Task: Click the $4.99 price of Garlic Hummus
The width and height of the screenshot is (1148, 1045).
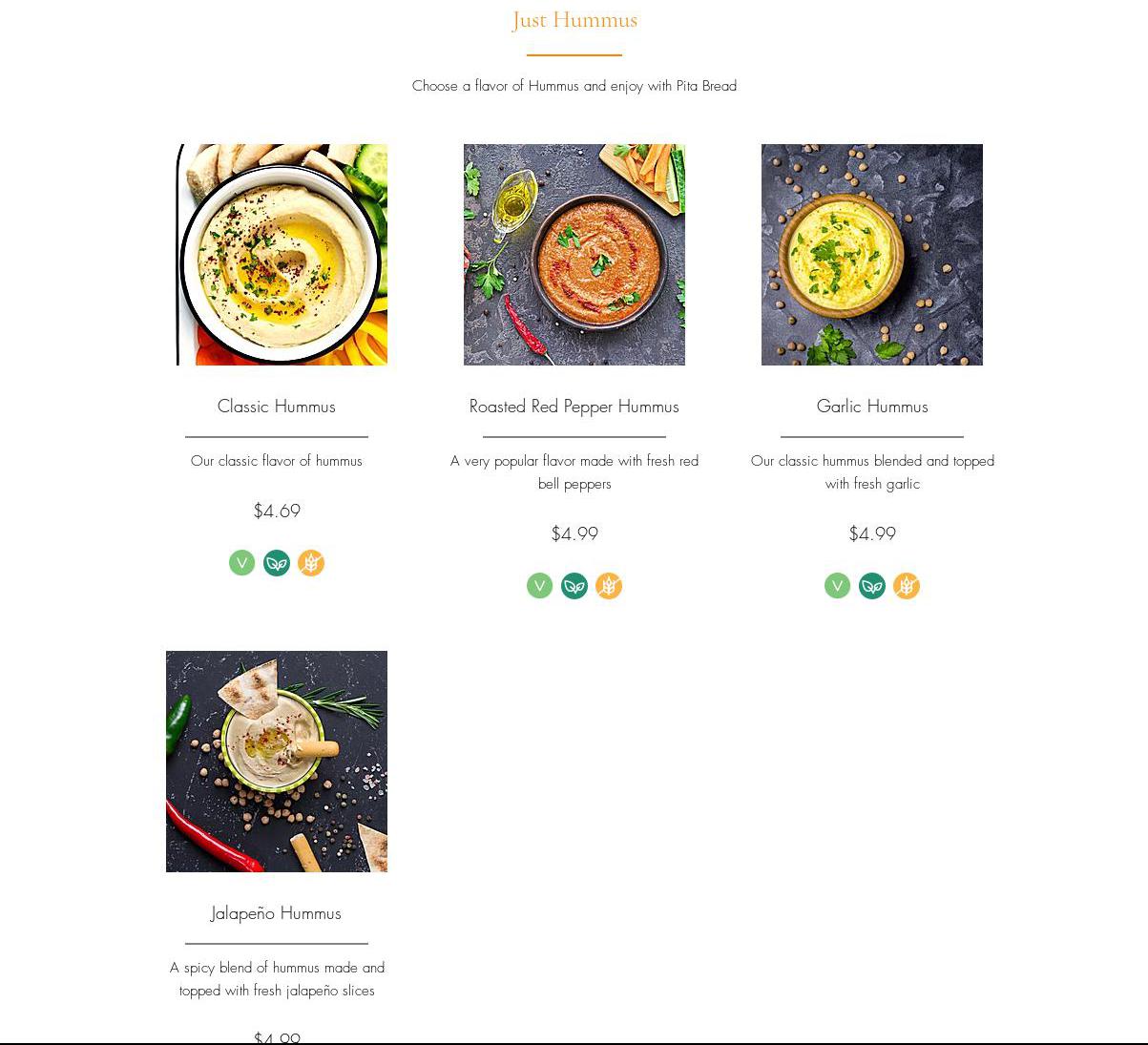Action: 872,533
